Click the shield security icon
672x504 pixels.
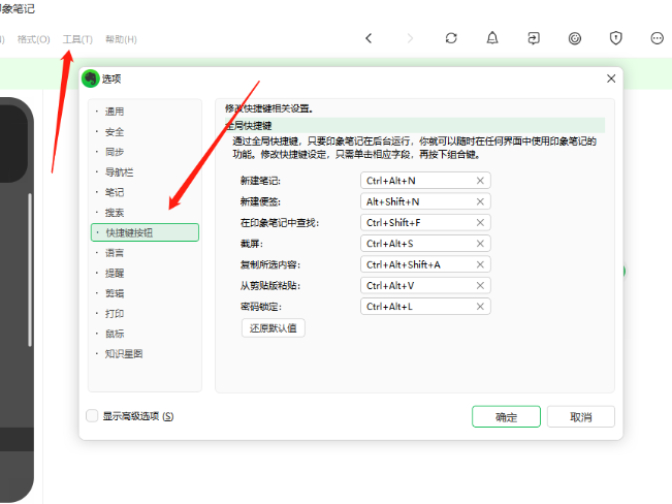pyautogui.click(x=616, y=38)
